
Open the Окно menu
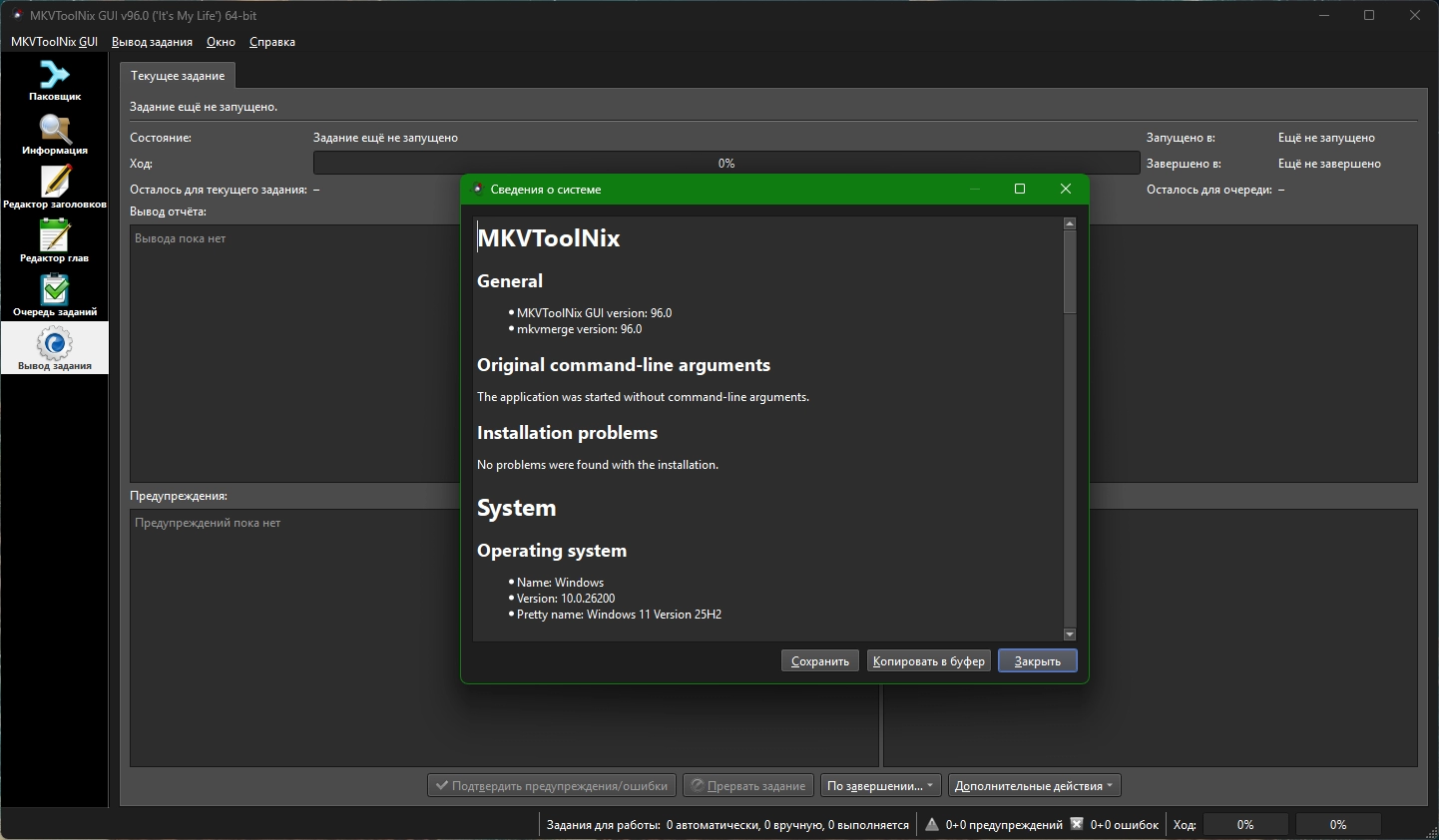221,42
